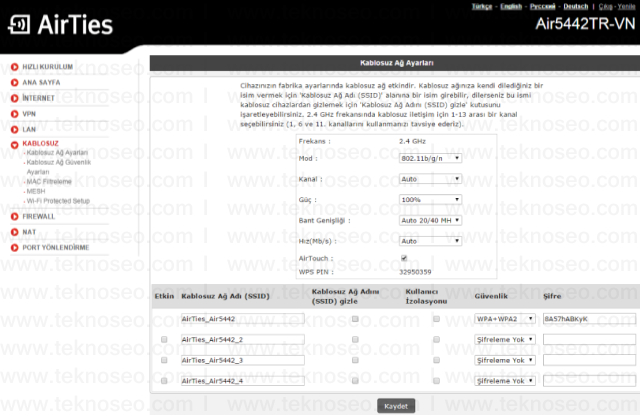
Task: Open the Mod 802.11b/g/n dropdown
Action: point(430,158)
